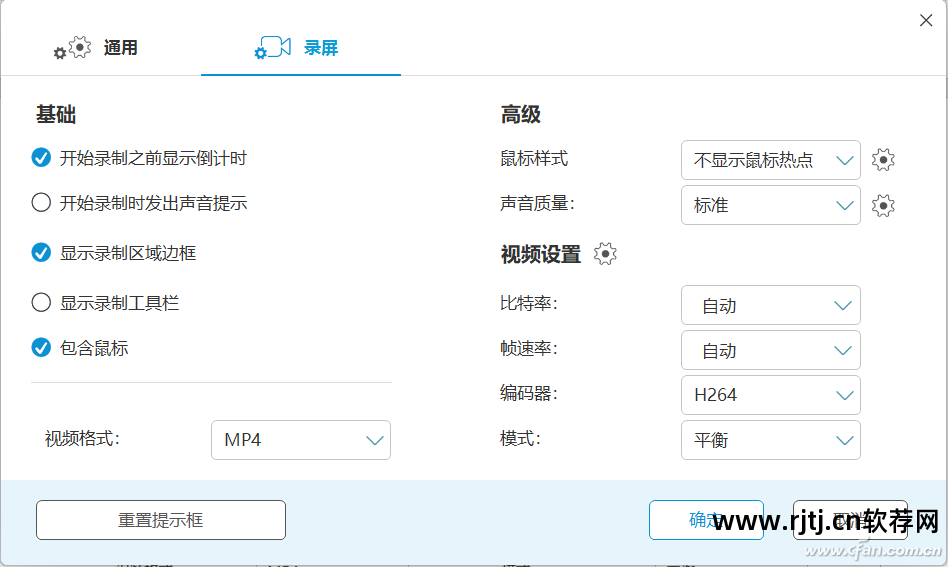Expand the 帧速率 (frame rate) dropdown
This screenshot has width=948, height=567.
point(770,351)
